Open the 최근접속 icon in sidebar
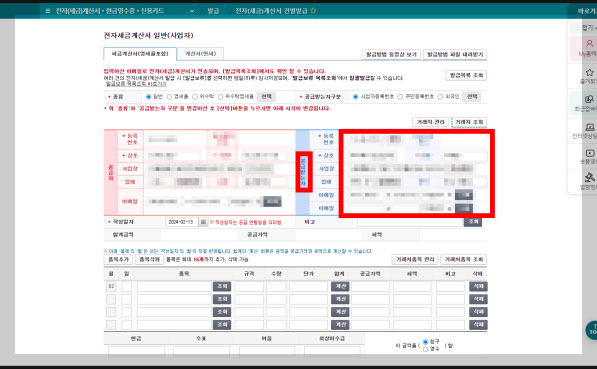 [x=589, y=99]
